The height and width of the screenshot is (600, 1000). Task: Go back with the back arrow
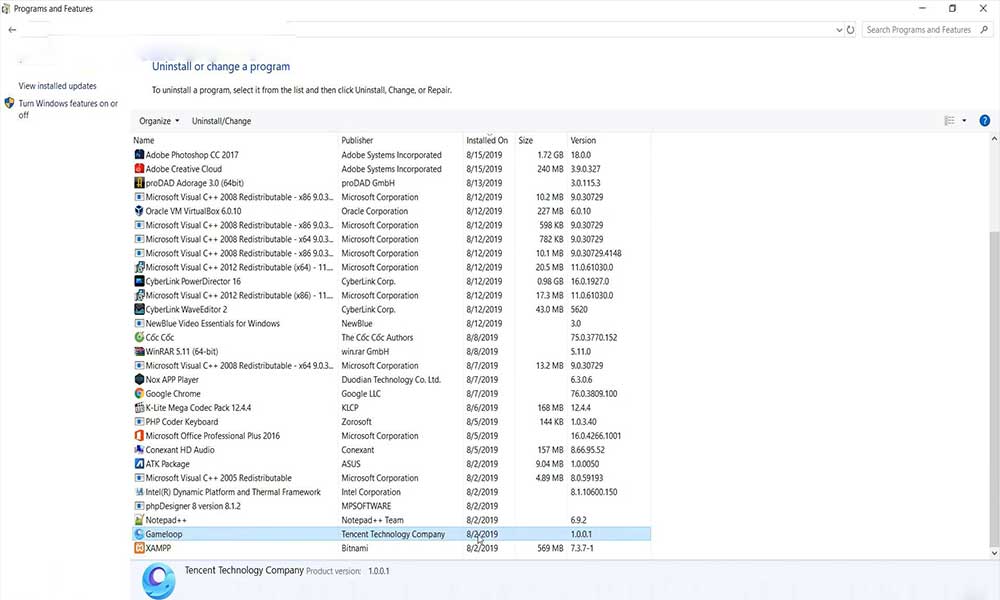click(x=12, y=29)
